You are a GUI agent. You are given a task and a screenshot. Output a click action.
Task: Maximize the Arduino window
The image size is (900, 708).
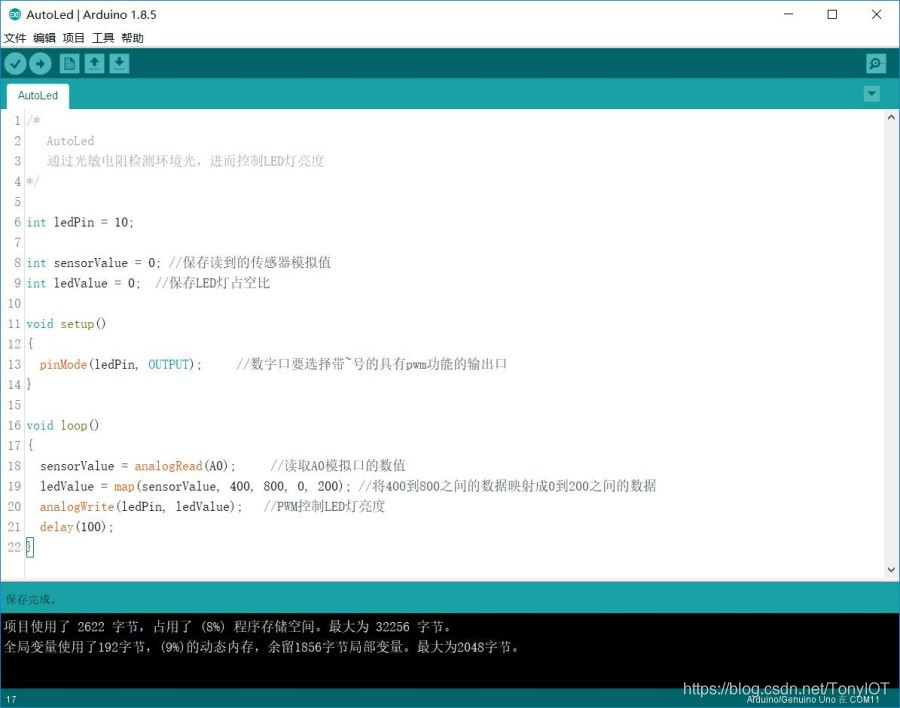click(x=832, y=14)
